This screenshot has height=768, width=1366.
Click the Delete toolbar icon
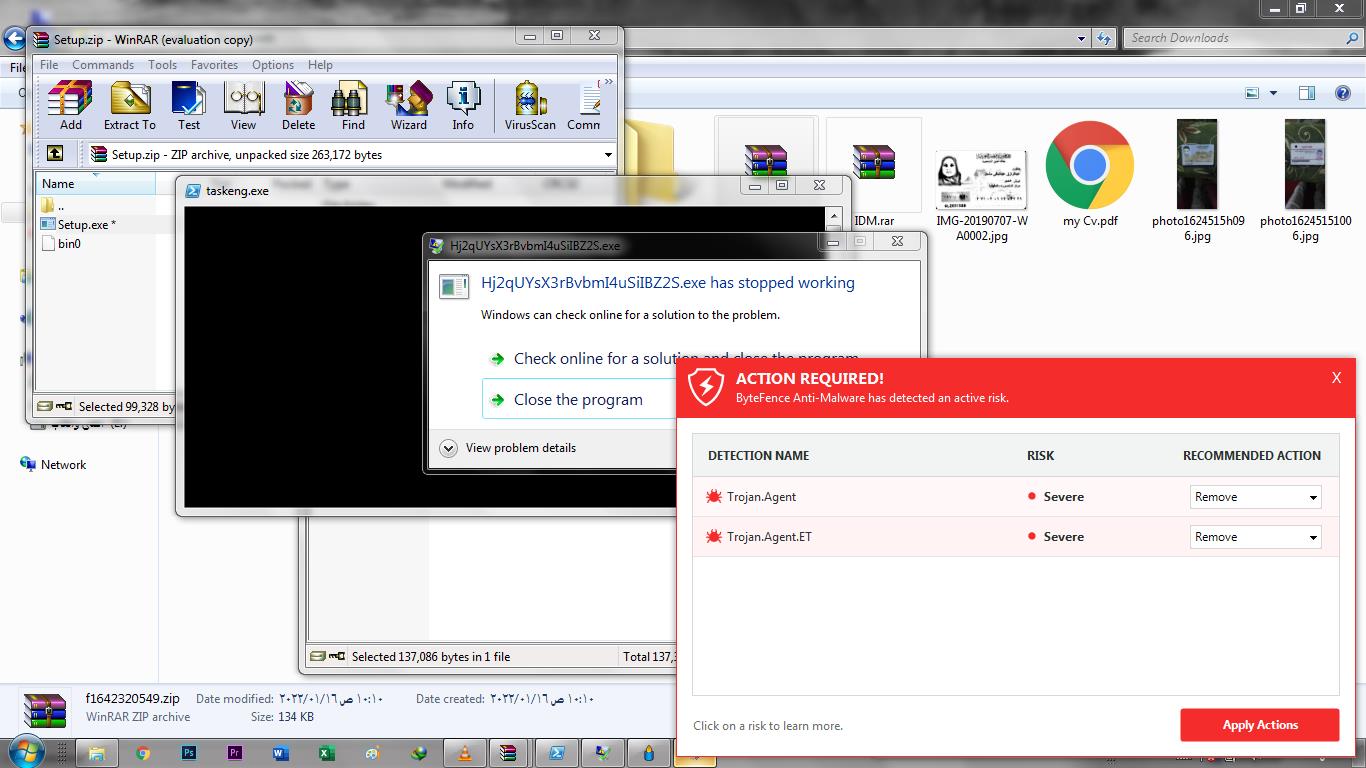point(298,106)
